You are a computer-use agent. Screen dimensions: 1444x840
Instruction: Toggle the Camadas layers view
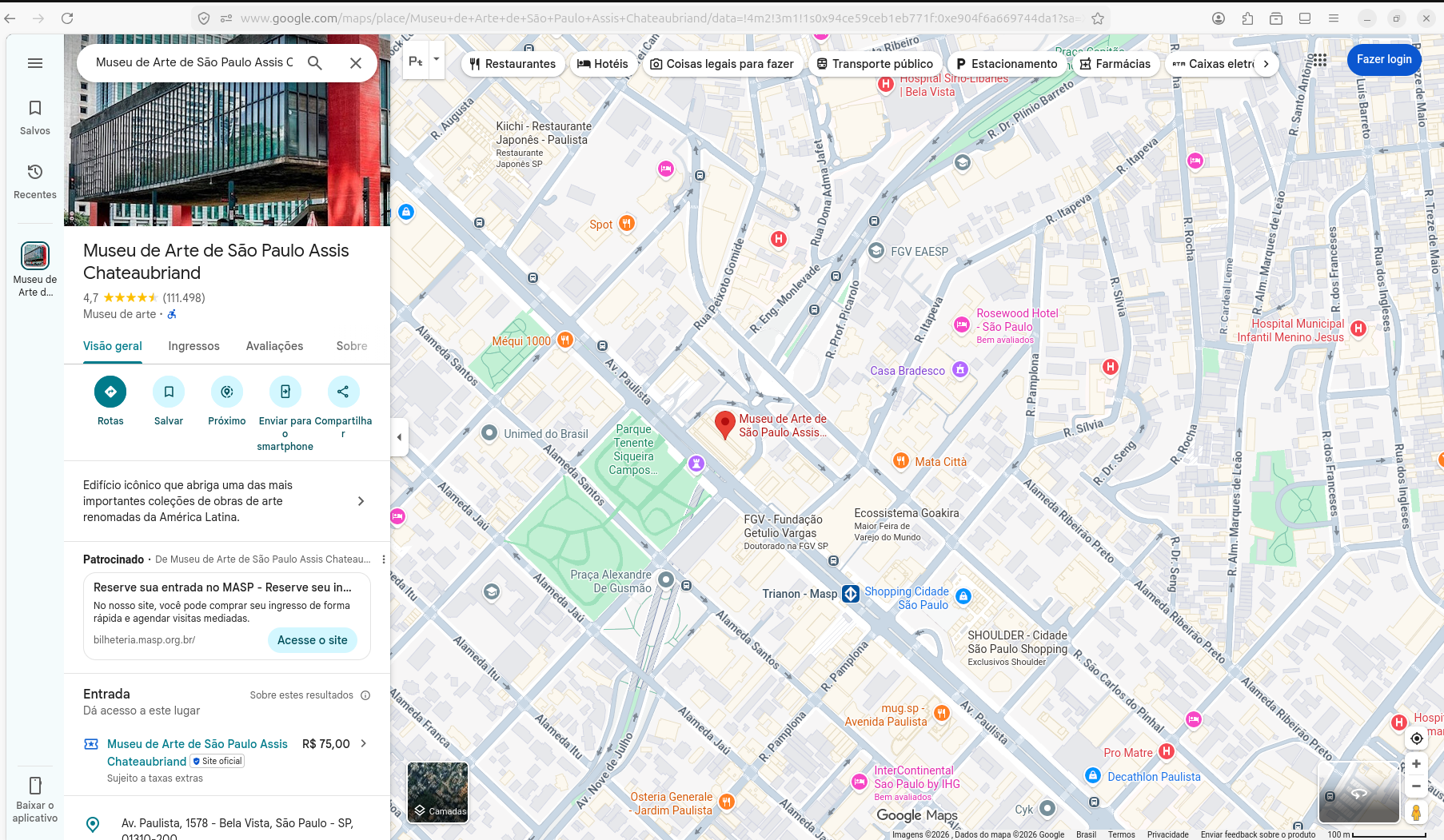coord(437,792)
